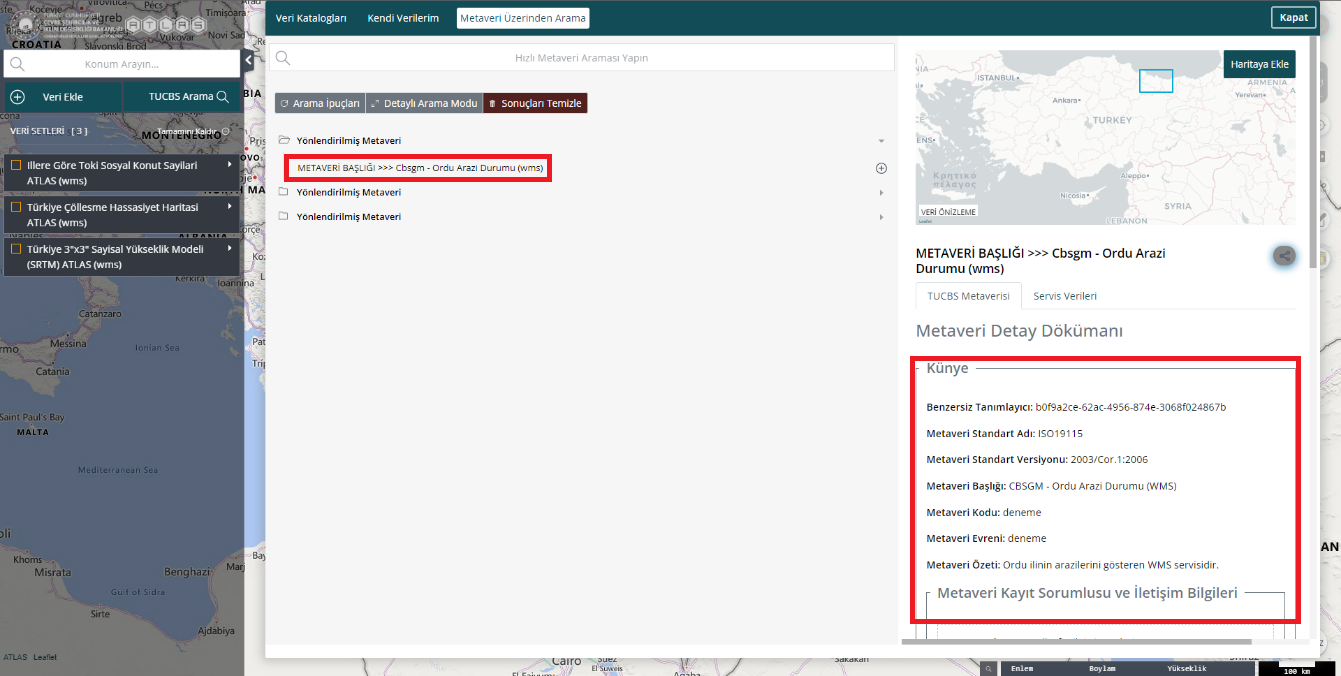Toggle the Türkiye Çöllesme Hassasiyet Haritasi layer checkbox
The height and width of the screenshot is (676, 1341).
coord(16,207)
